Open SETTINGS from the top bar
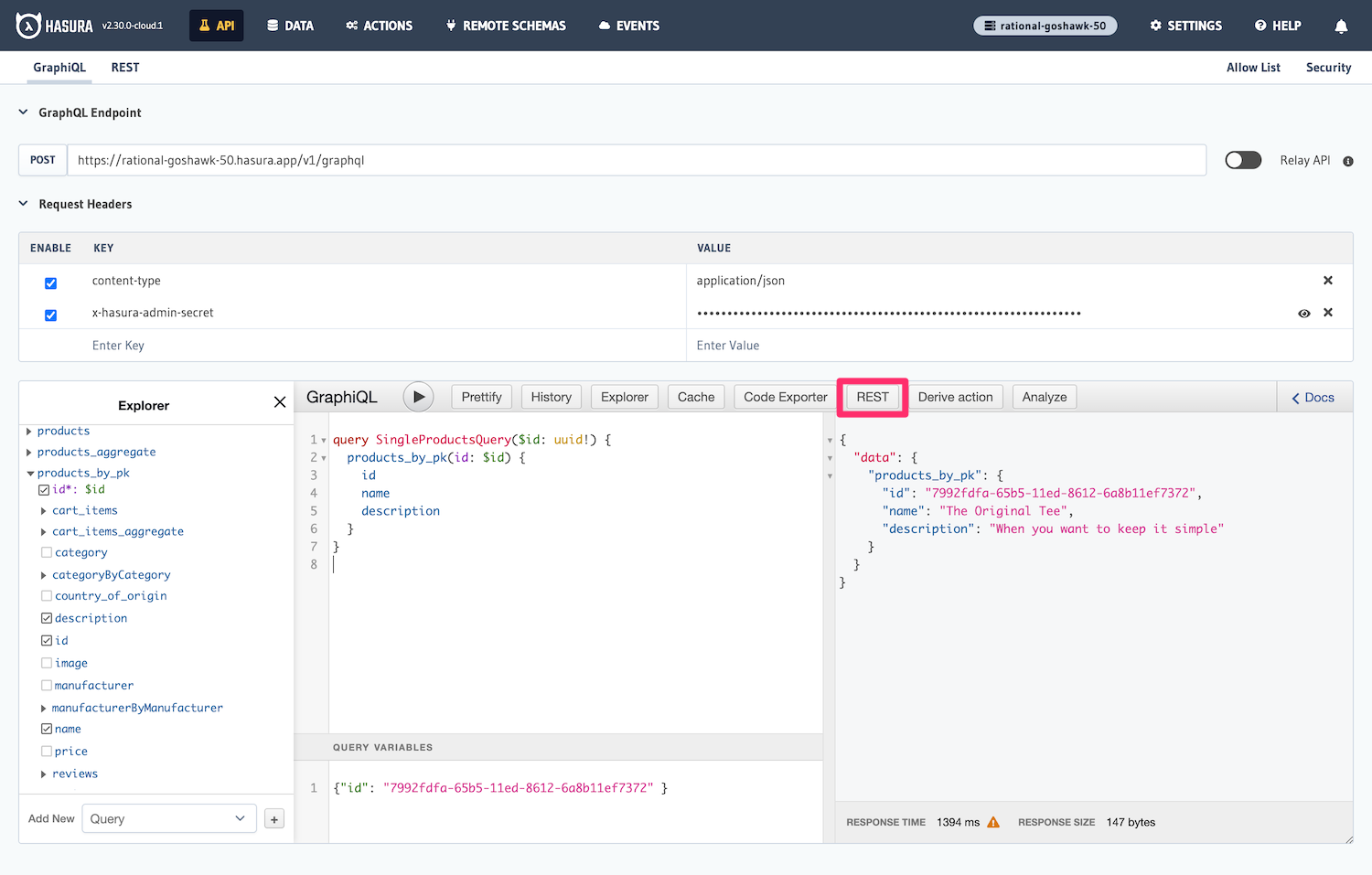 coord(1184,26)
